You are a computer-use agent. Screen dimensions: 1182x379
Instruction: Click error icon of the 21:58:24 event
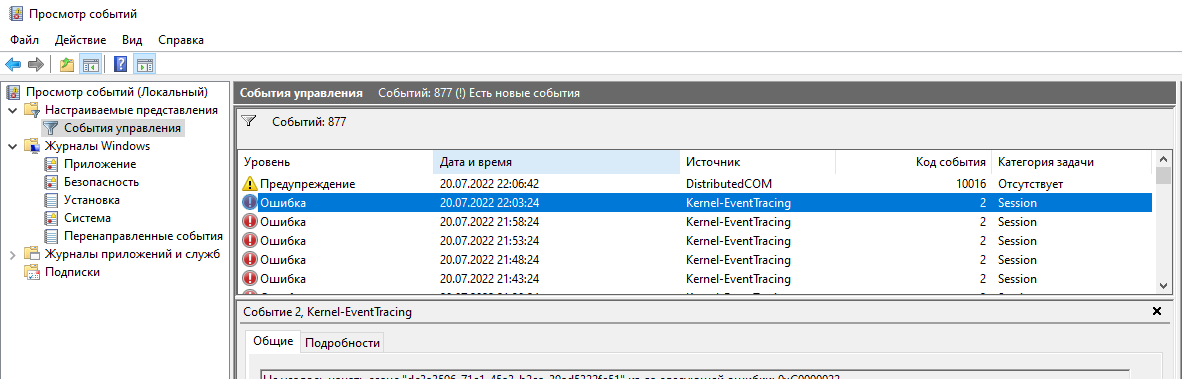[x=250, y=222]
